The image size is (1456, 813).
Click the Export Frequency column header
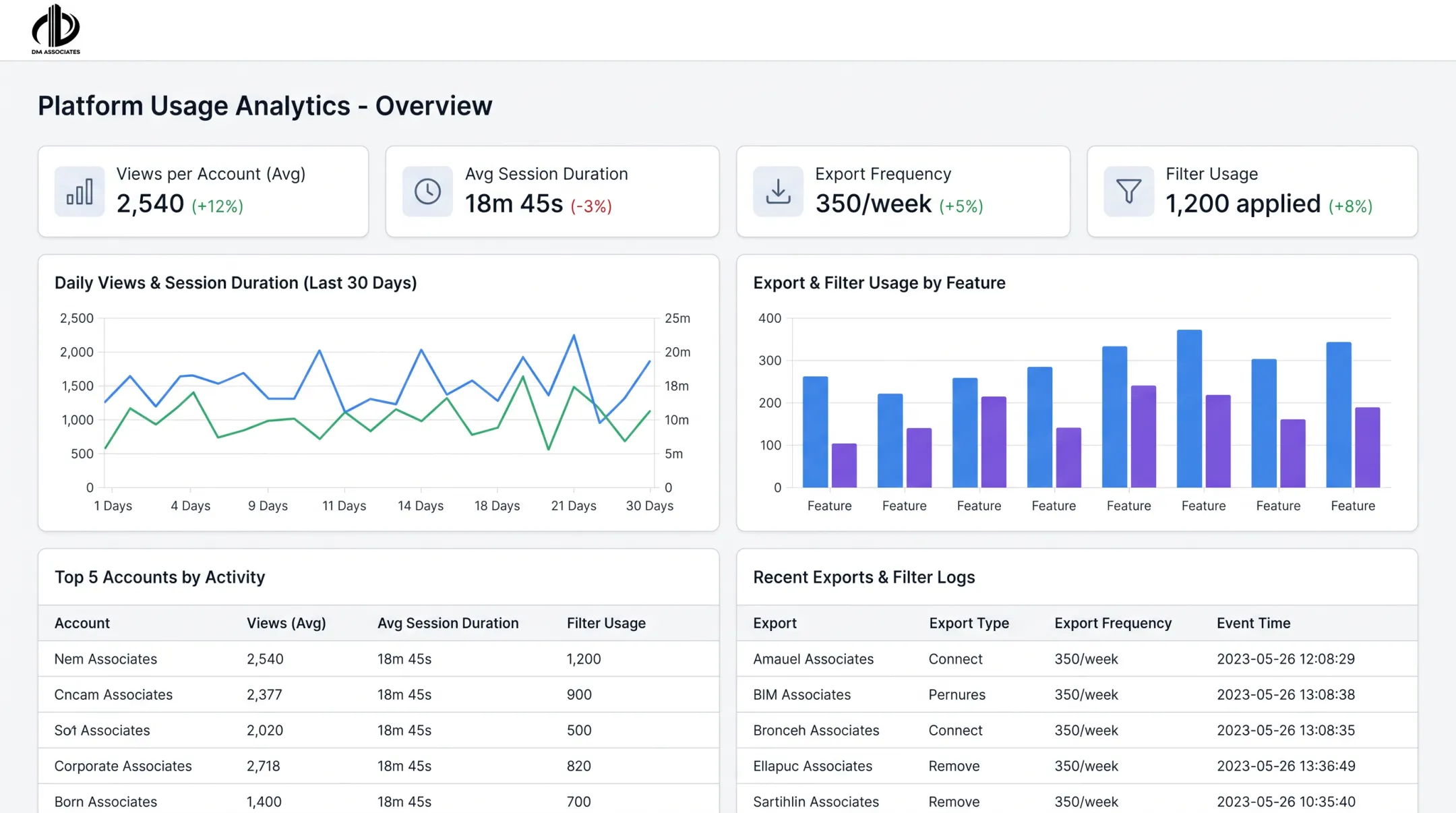click(1113, 623)
